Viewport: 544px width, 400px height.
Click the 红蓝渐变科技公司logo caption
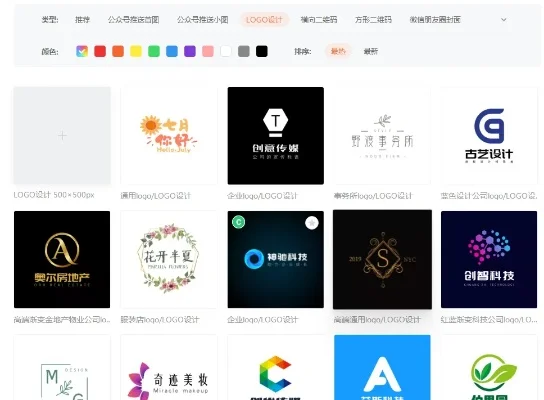tap(489, 320)
